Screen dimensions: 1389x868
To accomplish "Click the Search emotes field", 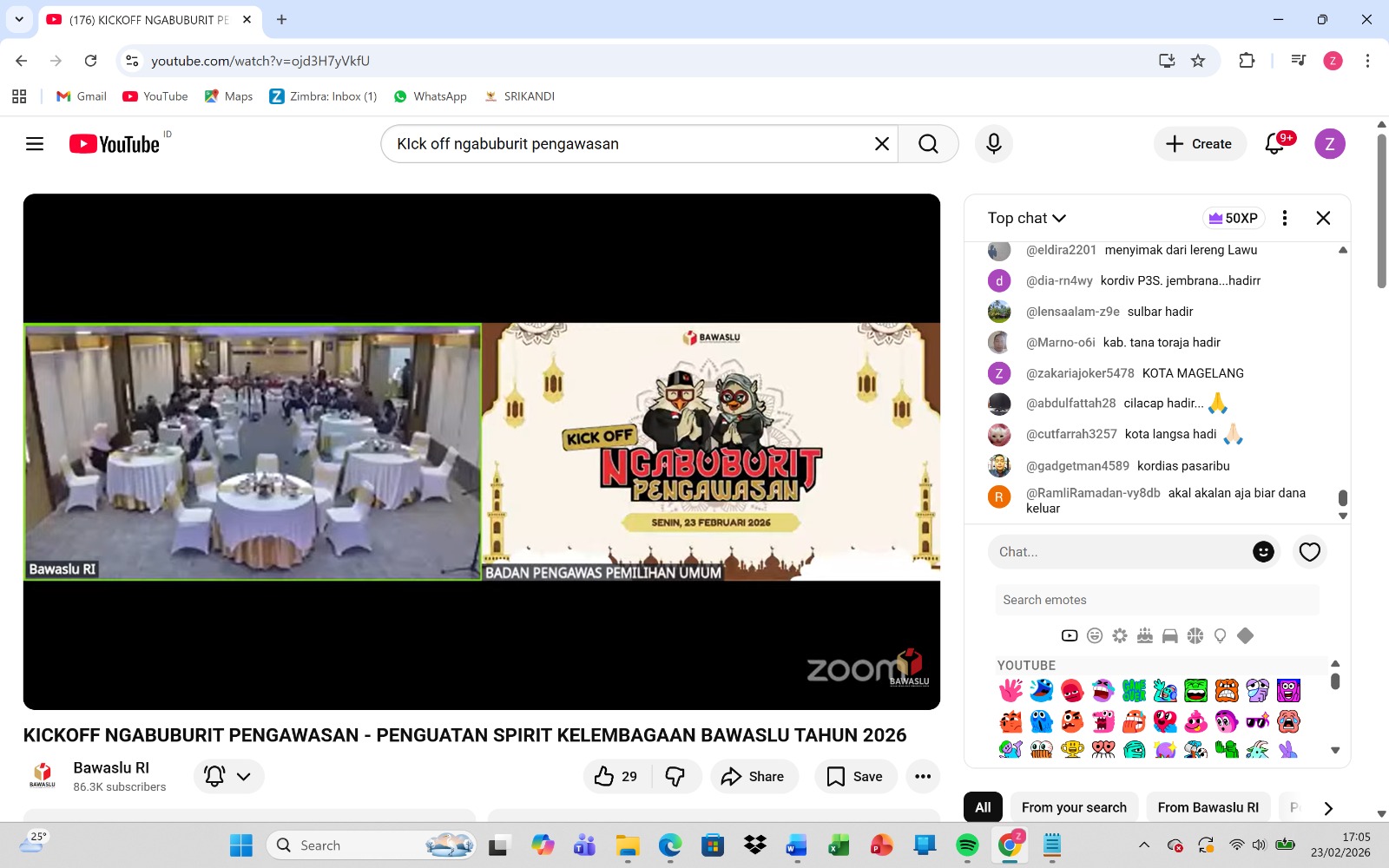I will pyautogui.click(x=1157, y=600).
